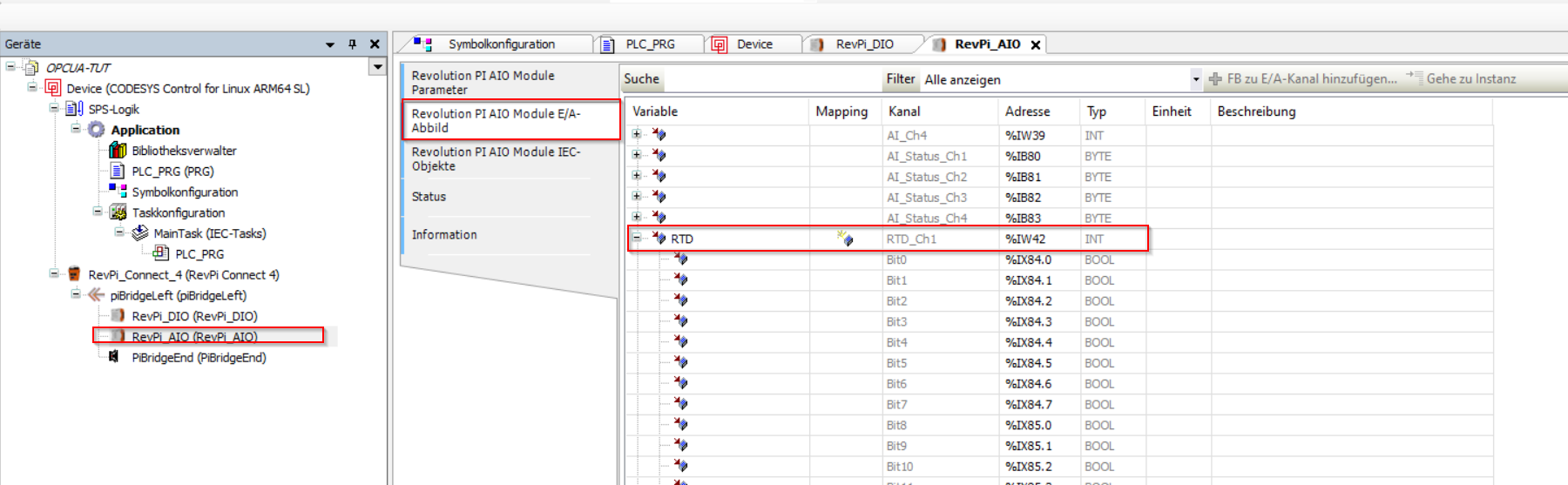The width and height of the screenshot is (1568, 485).
Task: Collapse the RTD channel row
Action: click(637, 238)
